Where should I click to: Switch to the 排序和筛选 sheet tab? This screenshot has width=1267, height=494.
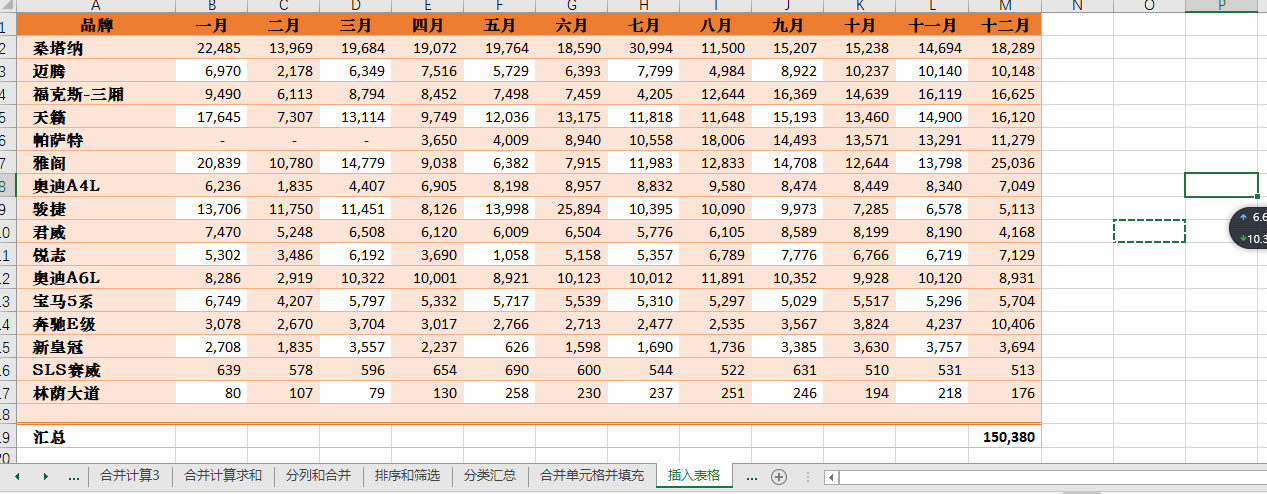coord(407,476)
